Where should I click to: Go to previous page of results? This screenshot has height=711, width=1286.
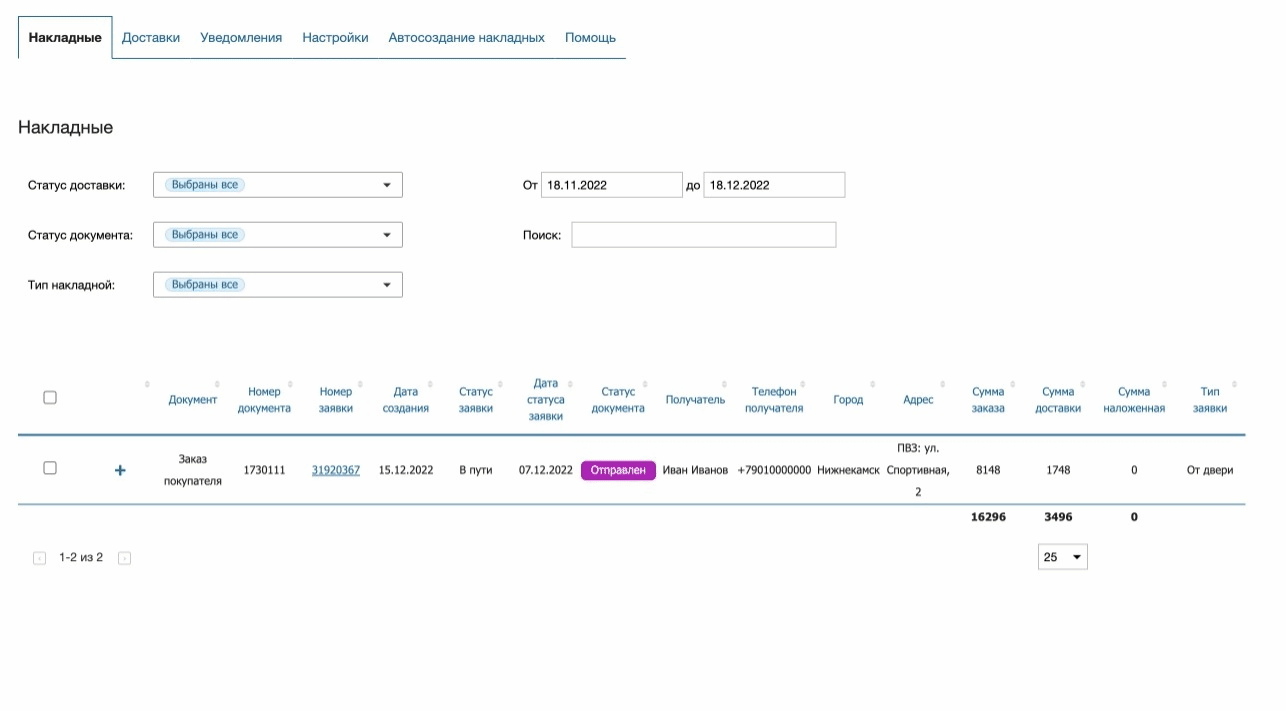tap(39, 558)
